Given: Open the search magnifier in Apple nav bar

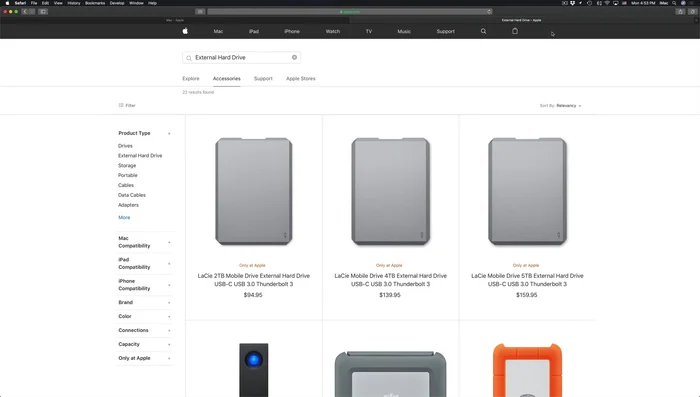Looking at the screenshot, I should pos(483,31).
